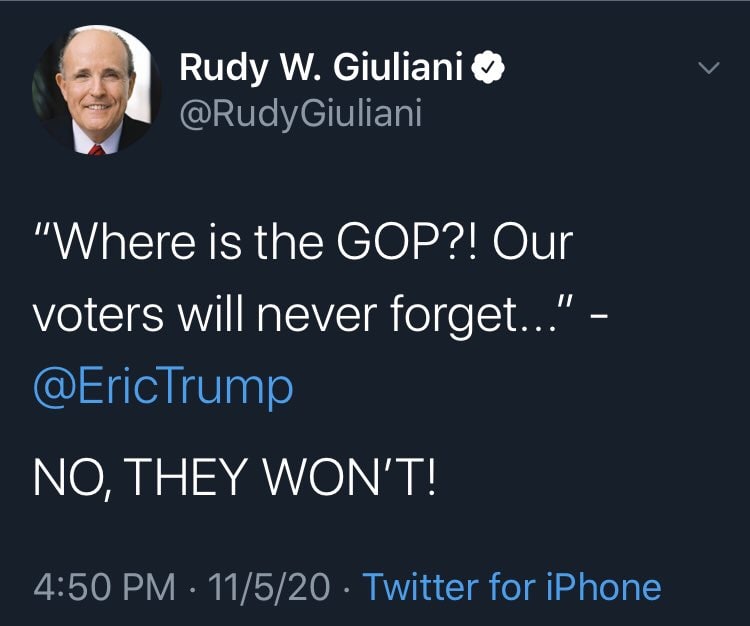Image resolution: width=750 pixels, height=626 pixels.
Task: Click the line "voters will never forget..."
Action: click(x=300, y=315)
